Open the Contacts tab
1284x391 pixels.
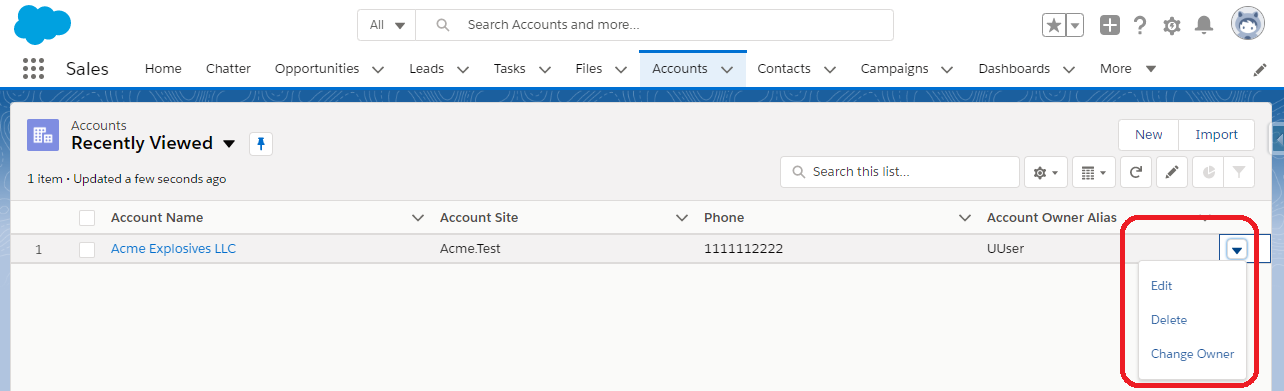click(784, 69)
